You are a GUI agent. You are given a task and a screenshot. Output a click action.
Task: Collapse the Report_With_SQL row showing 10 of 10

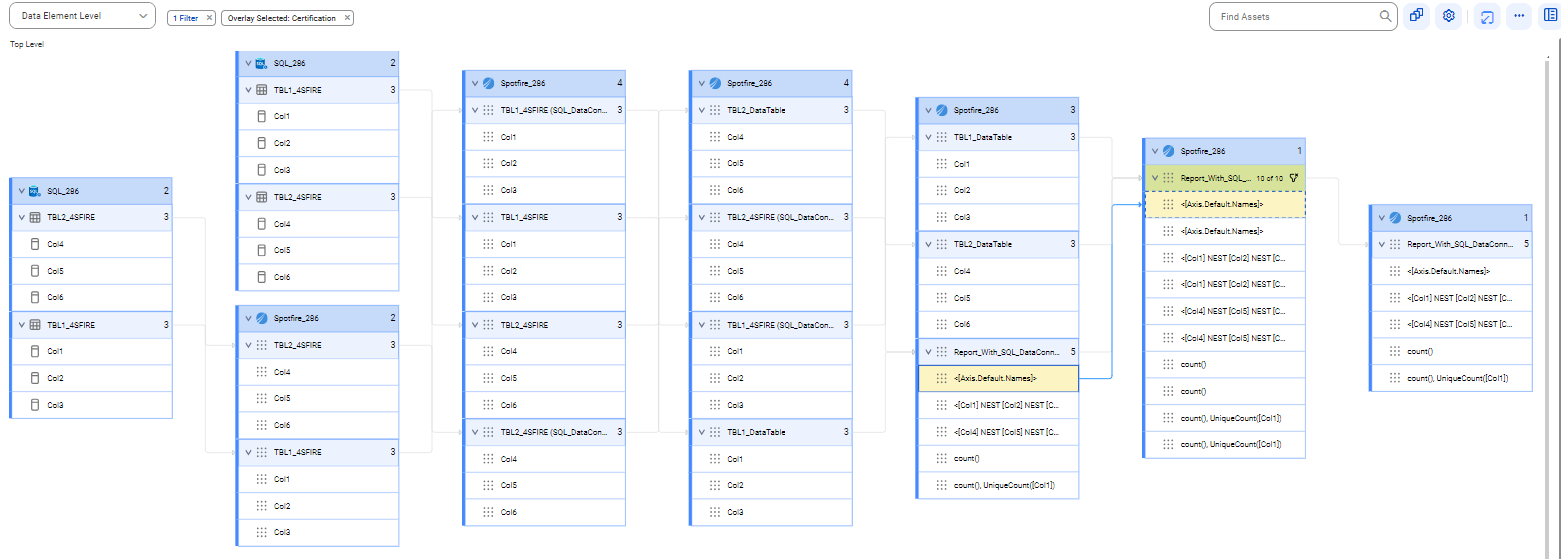click(x=1155, y=178)
